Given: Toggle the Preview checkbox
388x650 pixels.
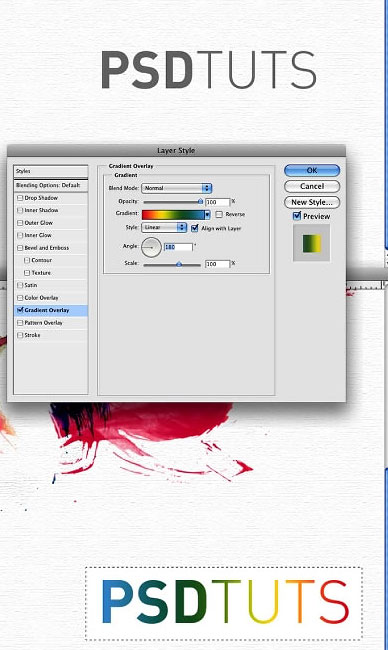Looking at the screenshot, I should coord(297,216).
